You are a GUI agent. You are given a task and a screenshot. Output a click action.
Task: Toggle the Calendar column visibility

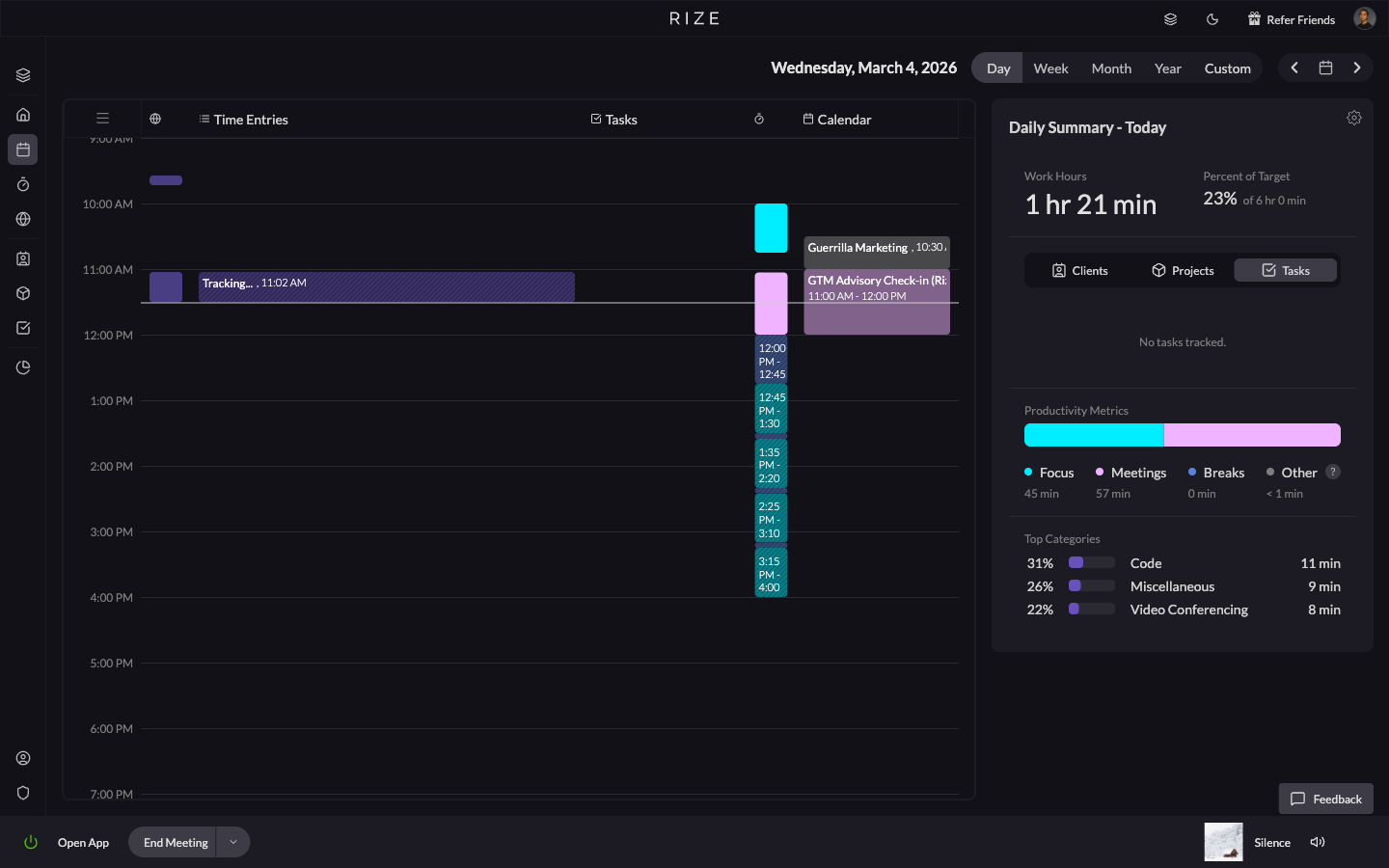coord(837,119)
